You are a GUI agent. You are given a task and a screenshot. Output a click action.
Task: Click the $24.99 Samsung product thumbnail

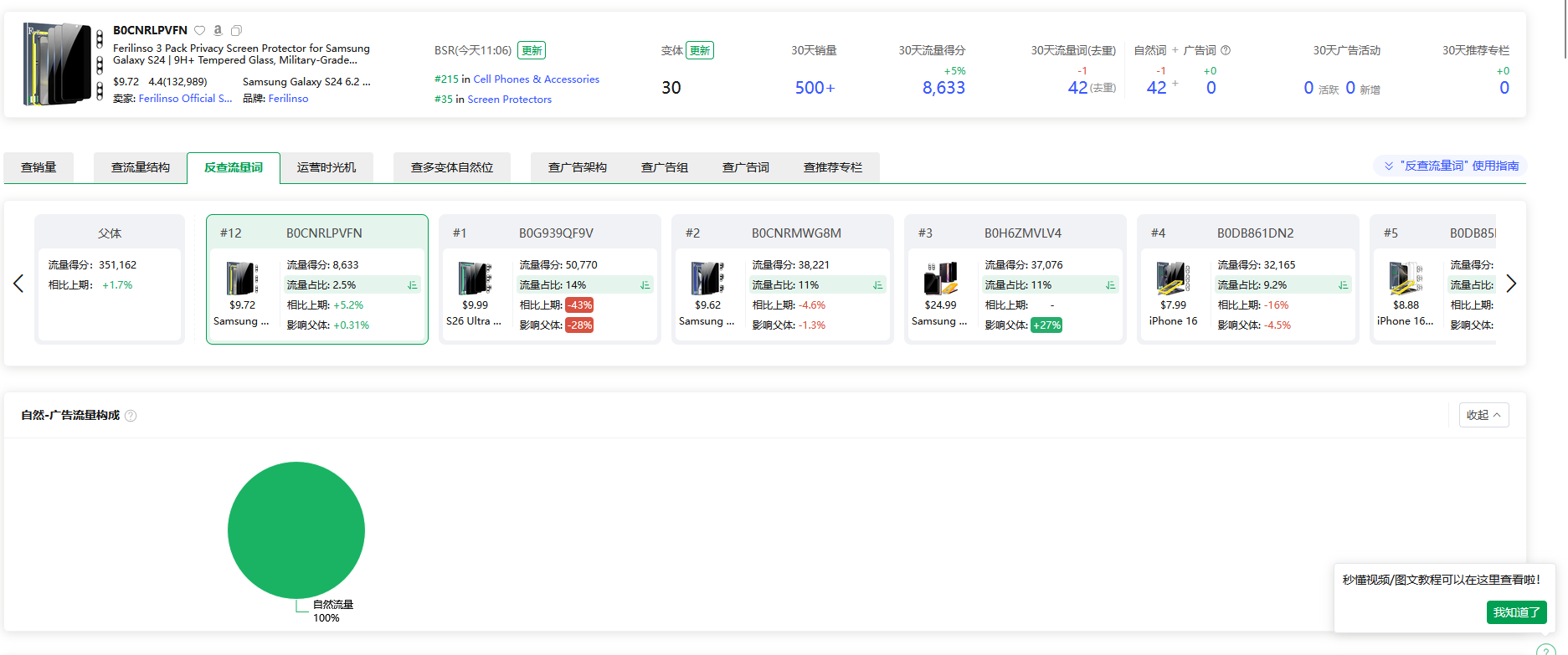(x=940, y=279)
